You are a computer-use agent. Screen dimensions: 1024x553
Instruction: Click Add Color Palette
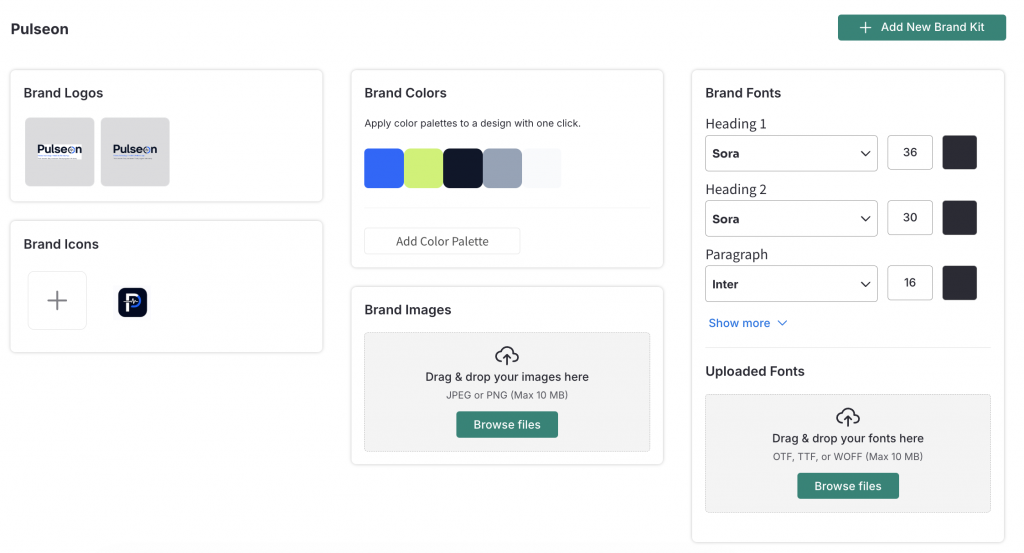coord(442,241)
